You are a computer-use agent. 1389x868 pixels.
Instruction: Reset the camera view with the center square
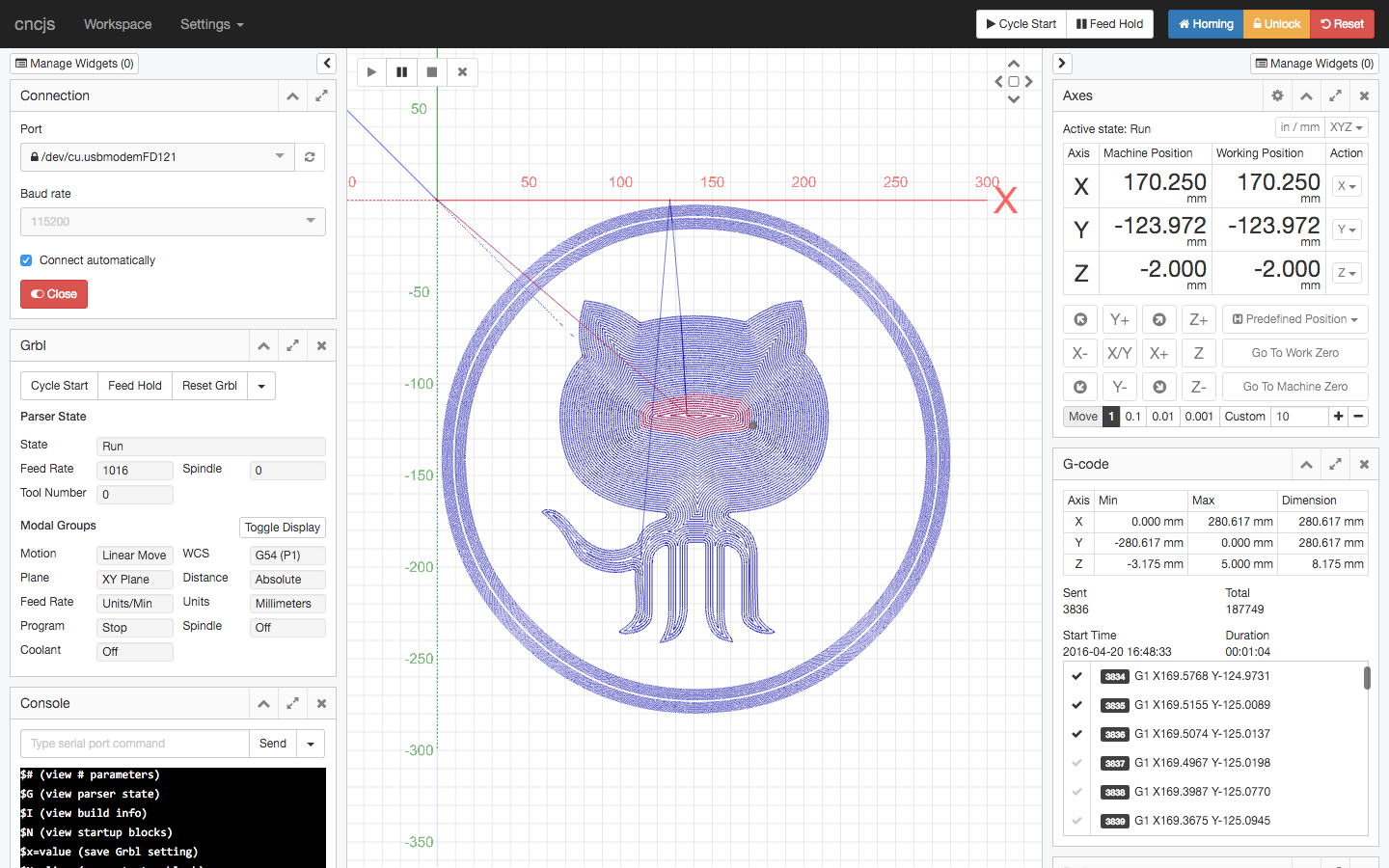[x=1014, y=82]
